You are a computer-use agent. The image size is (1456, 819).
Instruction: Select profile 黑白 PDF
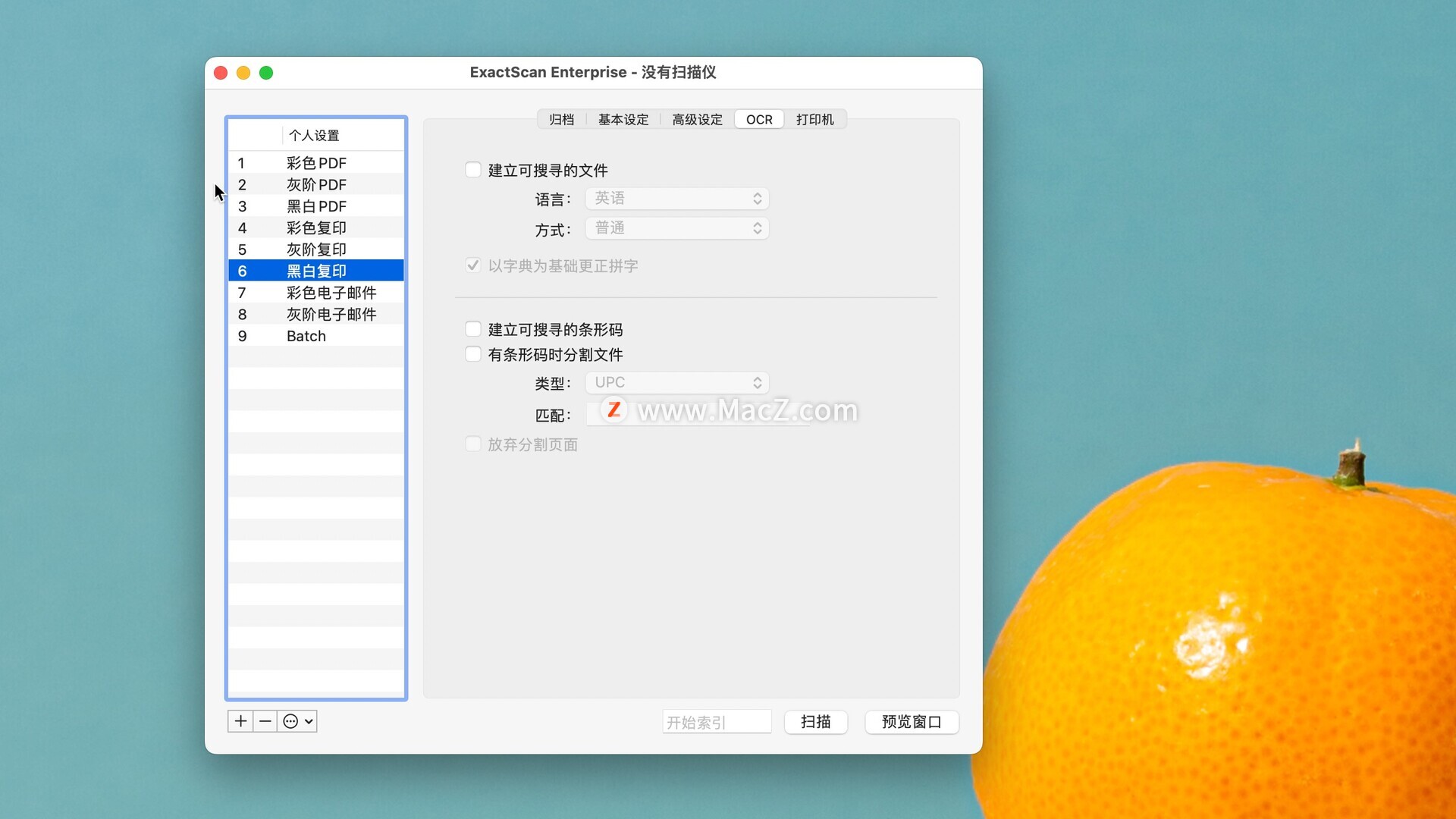[316, 206]
